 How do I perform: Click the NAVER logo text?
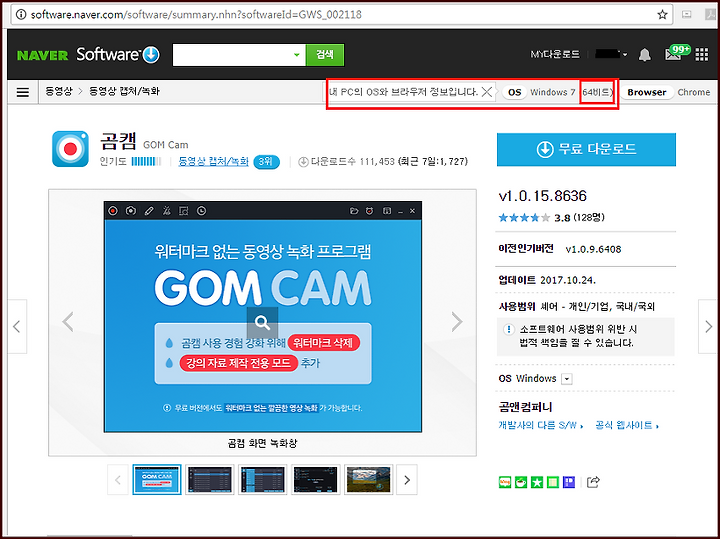click(x=43, y=56)
